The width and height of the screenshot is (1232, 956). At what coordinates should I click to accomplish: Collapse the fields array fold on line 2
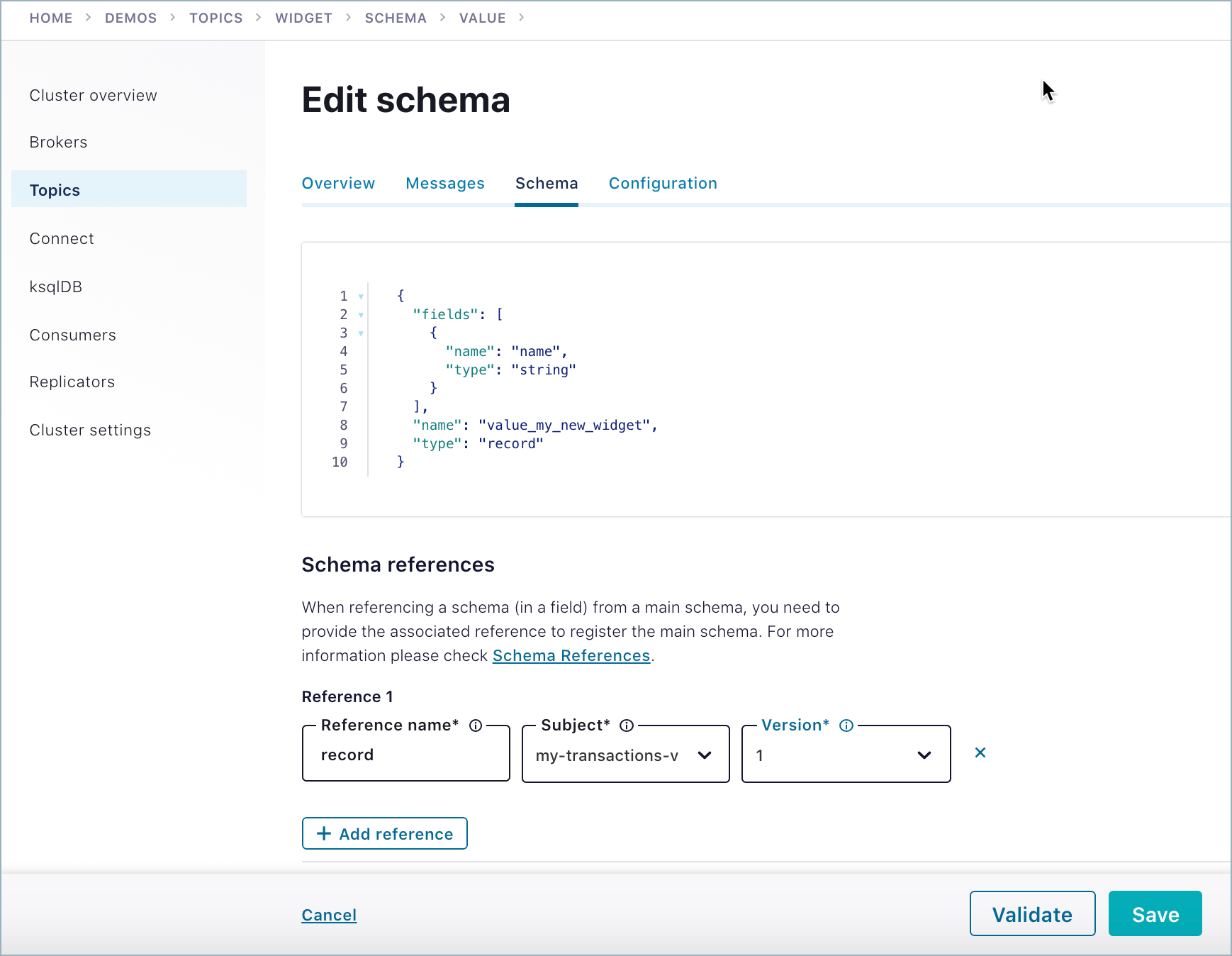(x=361, y=315)
